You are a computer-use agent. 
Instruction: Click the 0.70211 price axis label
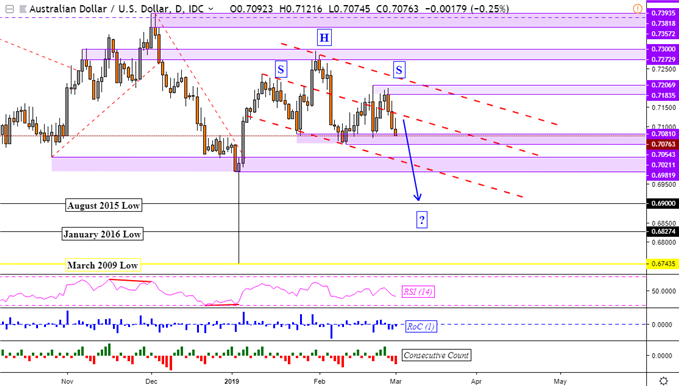pyautogui.click(x=663, y=165)
